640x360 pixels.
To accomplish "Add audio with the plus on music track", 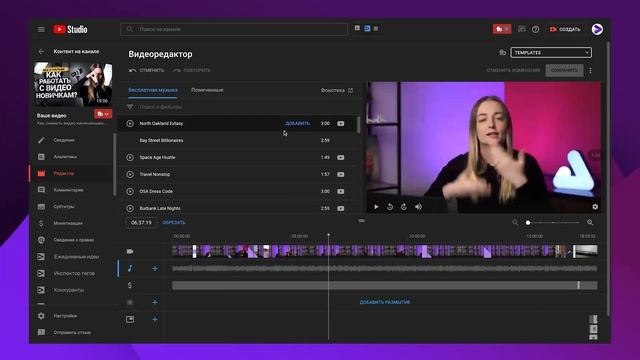I will (155, 269).
